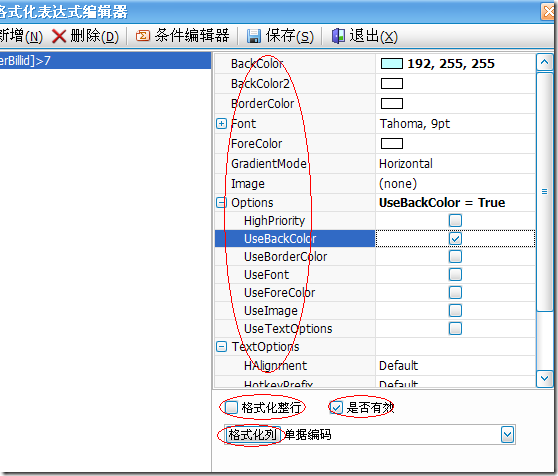The image size is (558, 476).
Task: Click the 删除(D) delete label
Action: tap(95, 36)
